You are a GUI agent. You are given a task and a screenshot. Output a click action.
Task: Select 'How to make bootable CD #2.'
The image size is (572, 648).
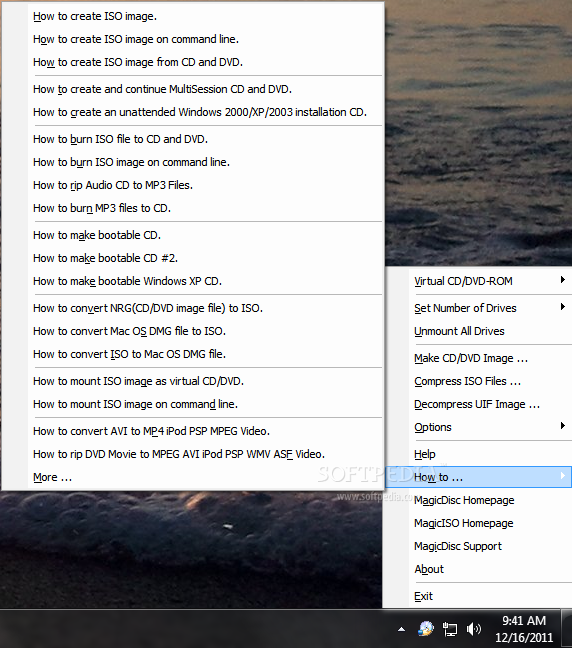pyautogui.click(x=193, y=258)
